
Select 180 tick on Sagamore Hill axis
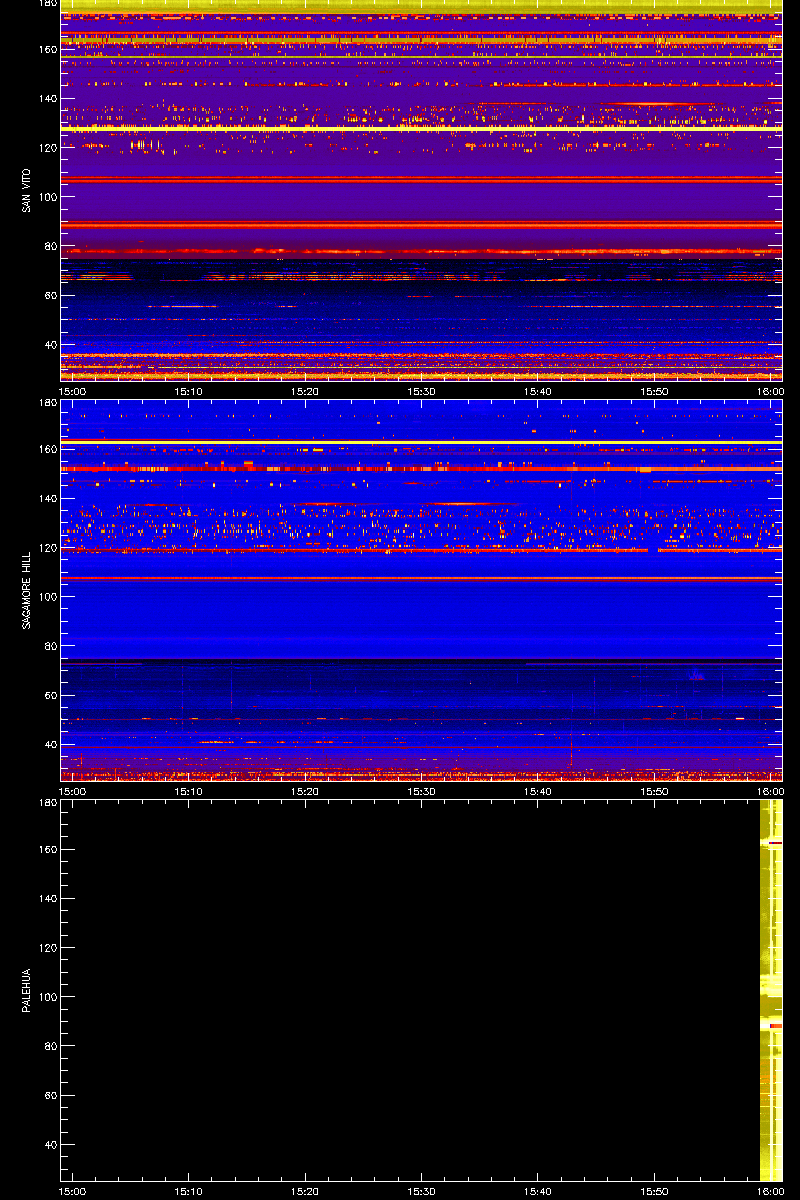[x=48, y=403]
